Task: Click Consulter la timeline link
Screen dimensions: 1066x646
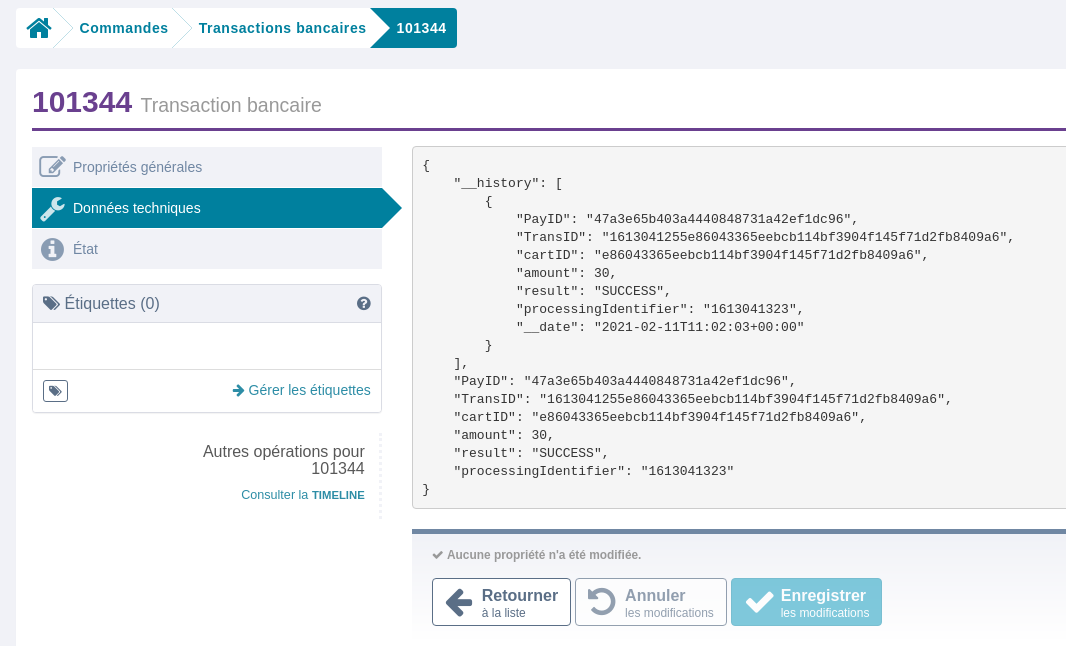Action: tap(302, 495)
